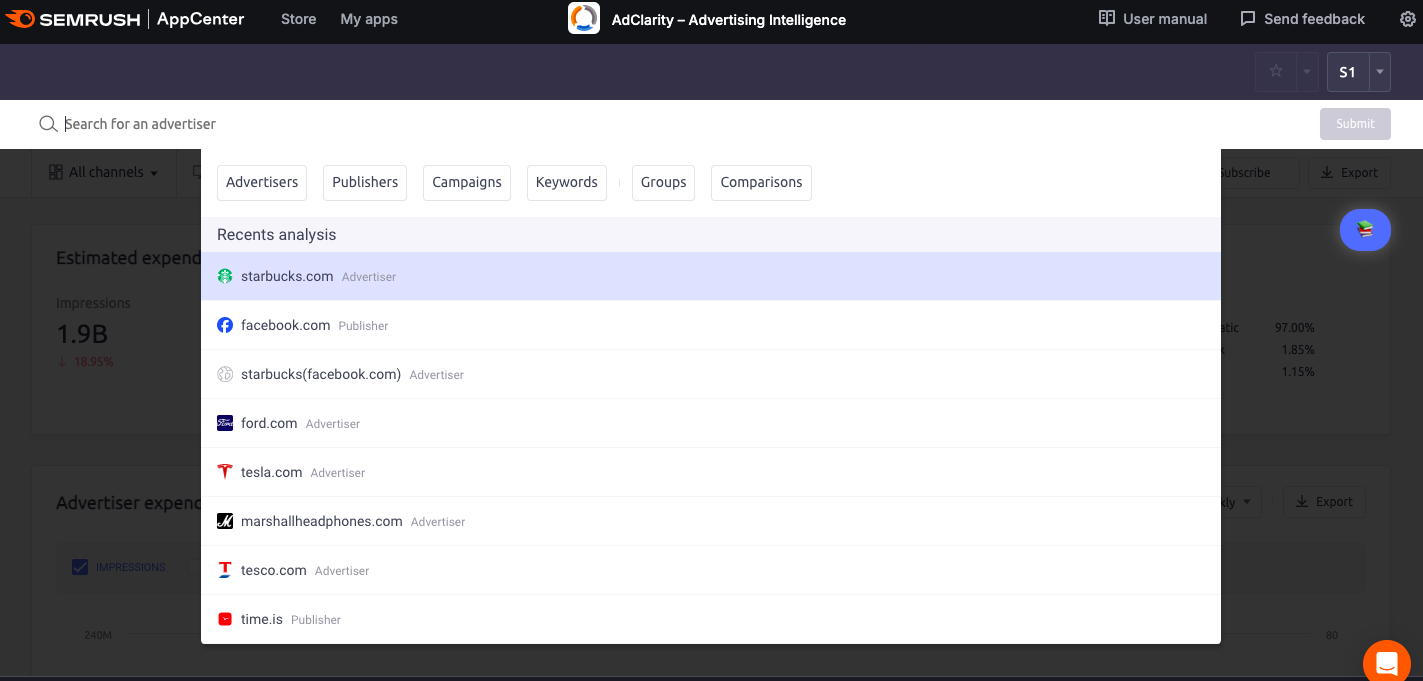This screenshot has height=681, width=1423.
Task: Open the AdClarity app icon
Action: pos(584,19)
